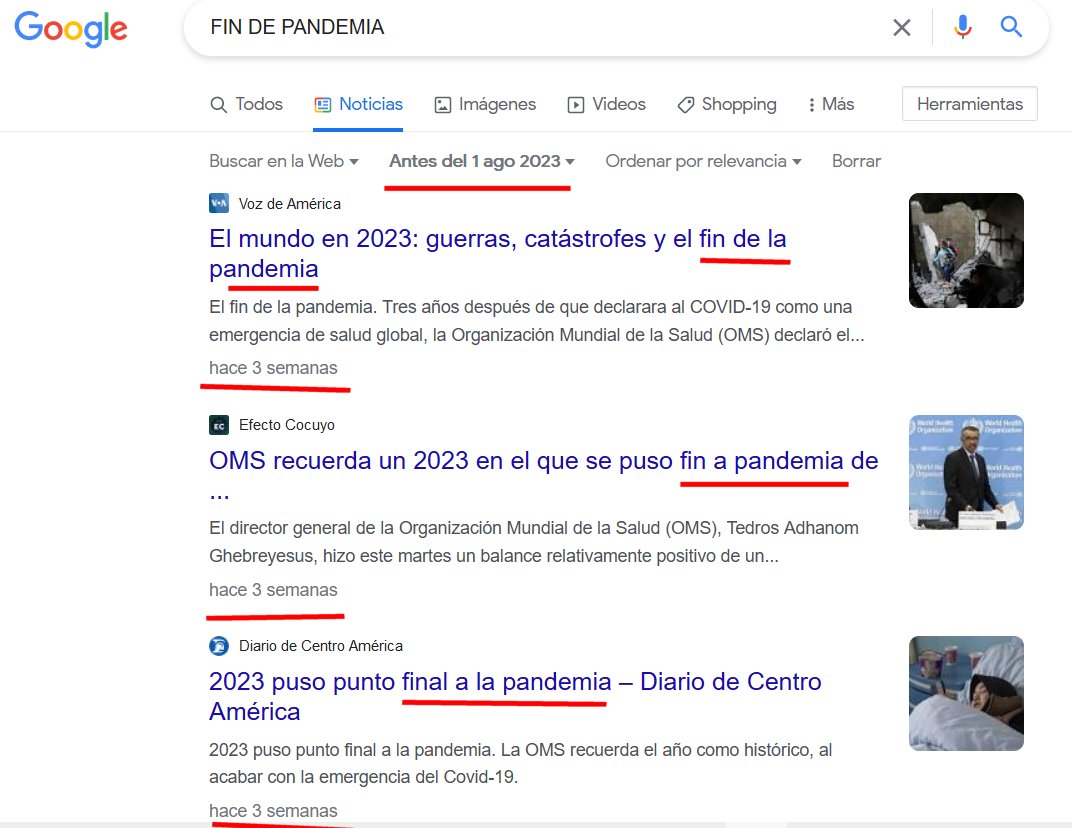Go to the Shopping tab
Viewport: 1072px width, 828px height.
tap(727, 104)
